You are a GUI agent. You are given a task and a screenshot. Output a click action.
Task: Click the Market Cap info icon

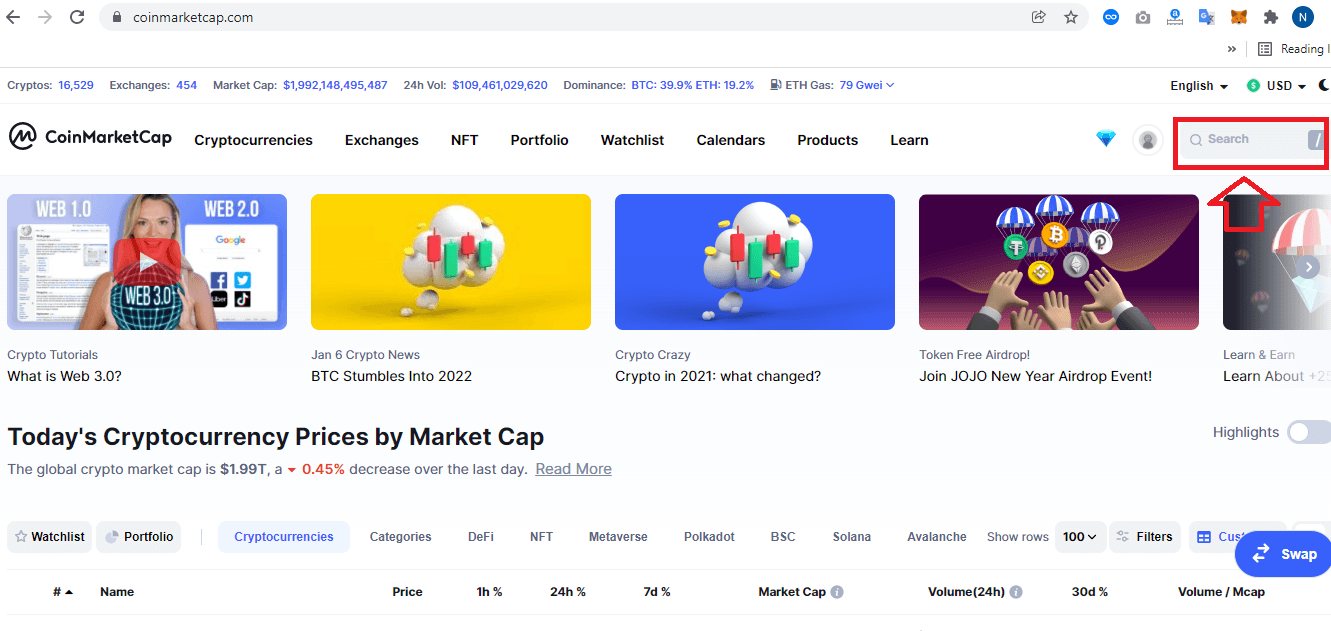click(x=837, y=592)
